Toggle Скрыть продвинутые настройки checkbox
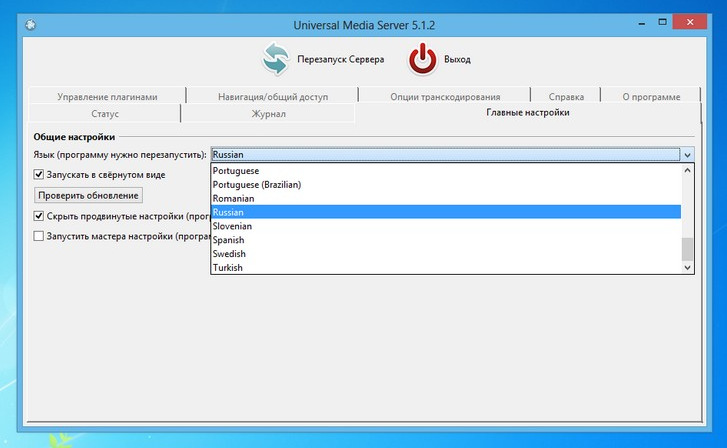727x448 pixels. [38, 216]
